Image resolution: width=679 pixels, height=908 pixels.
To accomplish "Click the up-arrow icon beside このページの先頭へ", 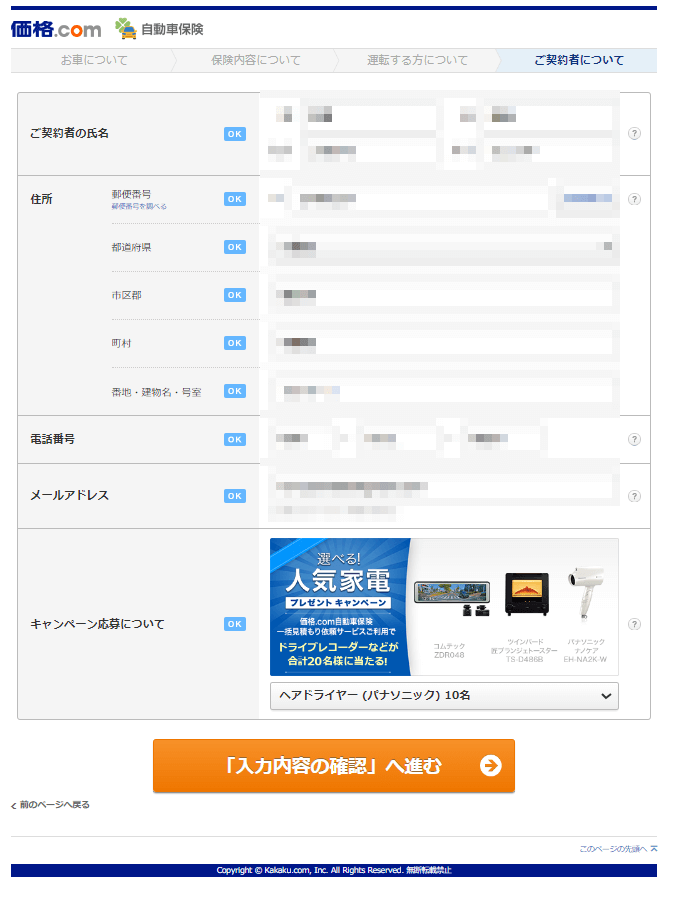I will pyautogui.click(x=654, y=849).
